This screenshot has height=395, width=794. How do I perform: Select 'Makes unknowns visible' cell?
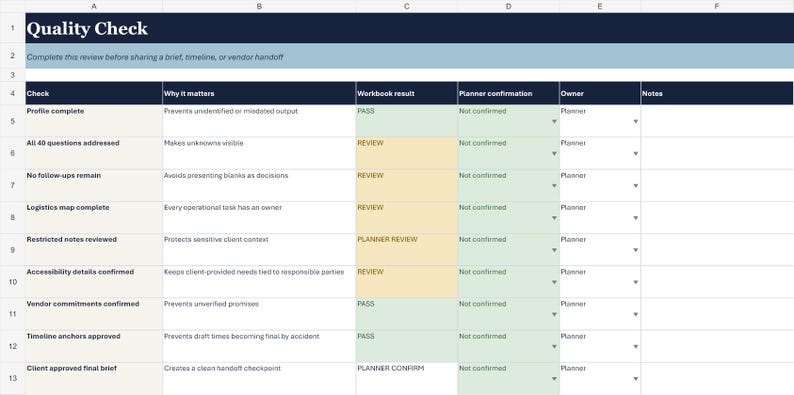(259, 153)
